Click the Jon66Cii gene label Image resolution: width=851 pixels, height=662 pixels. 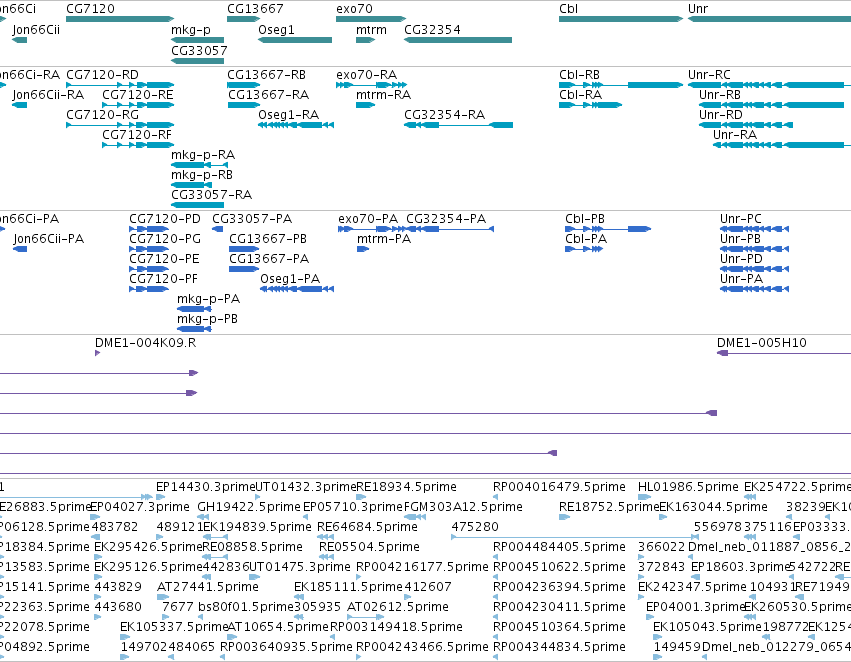36,29
